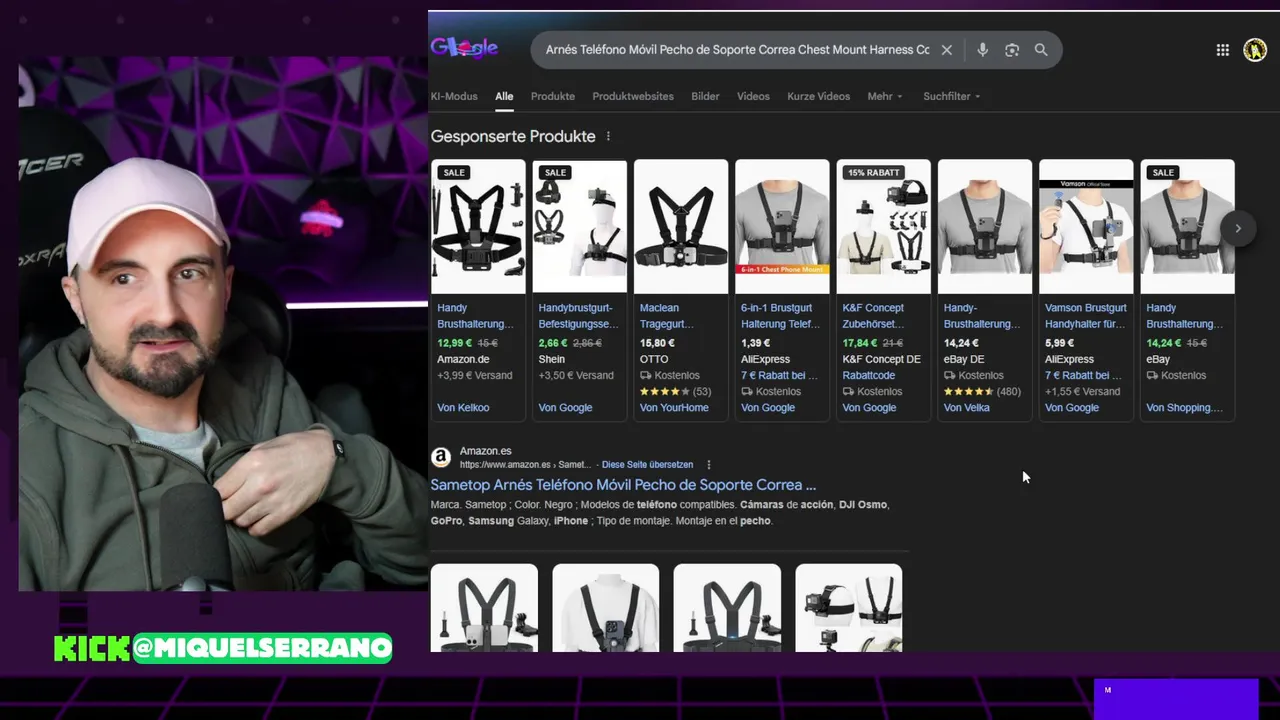Screen dimensions: 1280x720
Task: Open OTTO Maclean Tragegurt product image
Action: point(681,226)
